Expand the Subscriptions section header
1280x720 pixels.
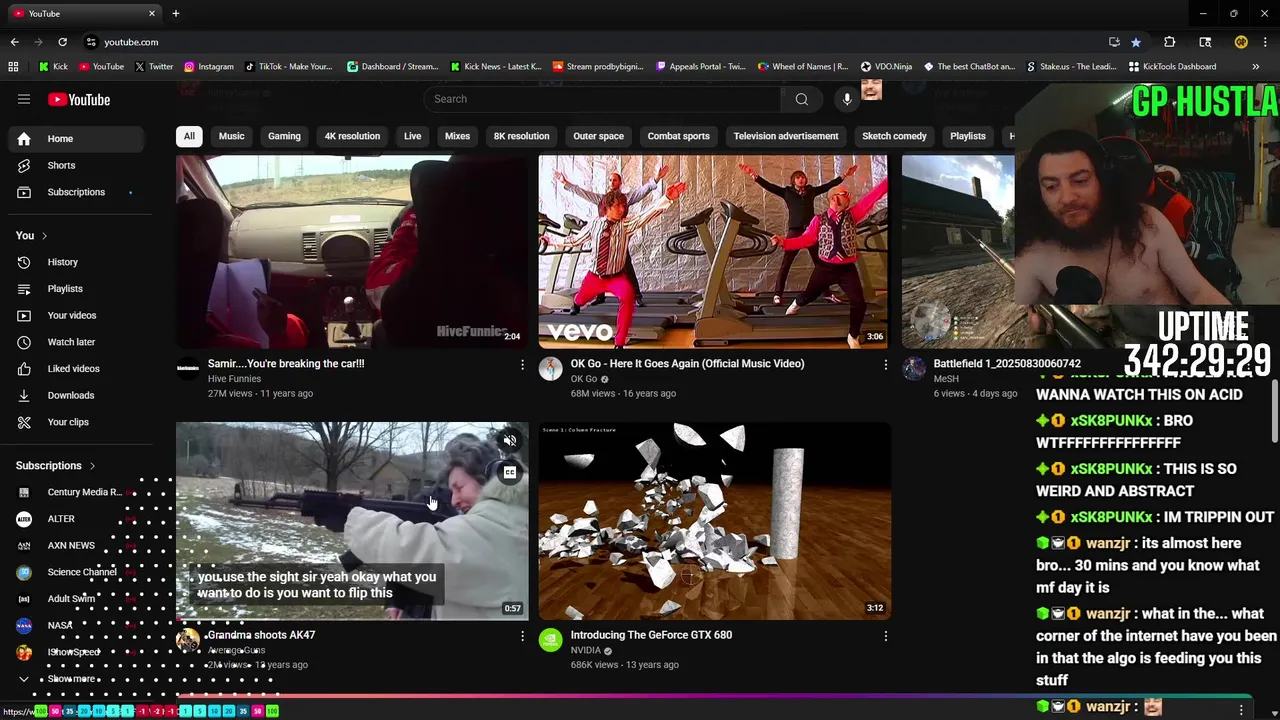56,466
